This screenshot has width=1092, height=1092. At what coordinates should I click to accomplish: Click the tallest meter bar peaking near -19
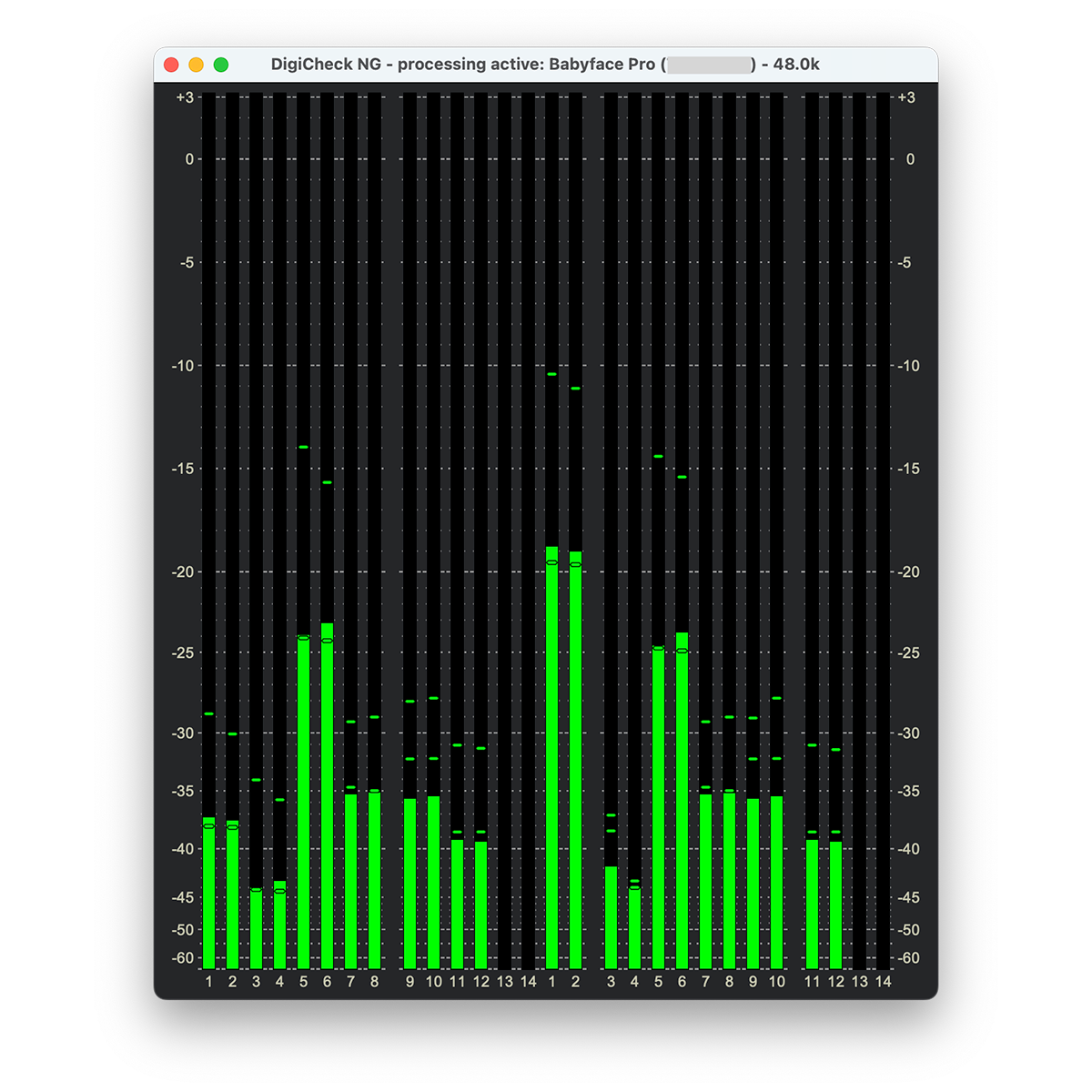pyautogui.click(x=551, y=755)
